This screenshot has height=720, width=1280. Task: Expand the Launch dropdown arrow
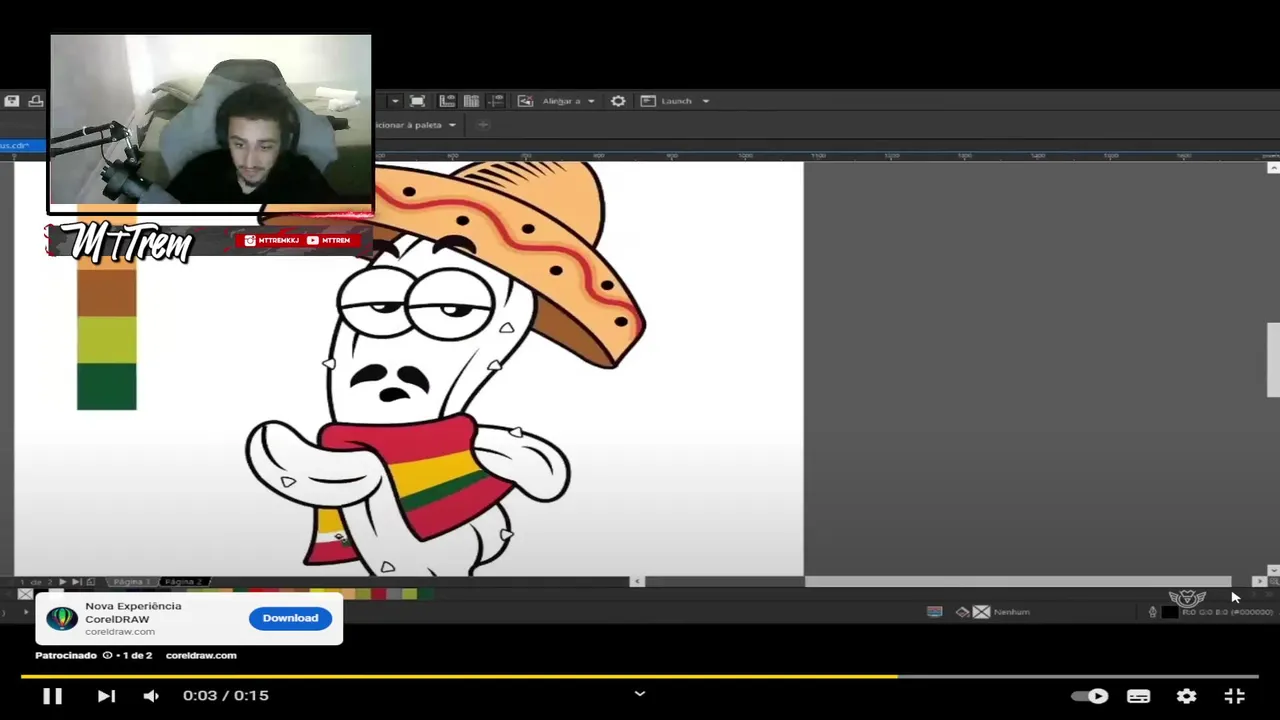tap(706, 101)
